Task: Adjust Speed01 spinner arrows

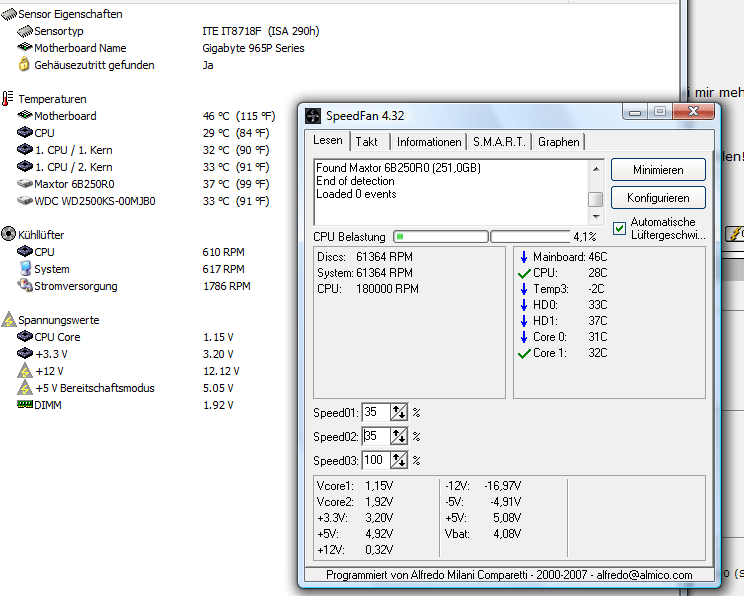Action: point(399,412)
